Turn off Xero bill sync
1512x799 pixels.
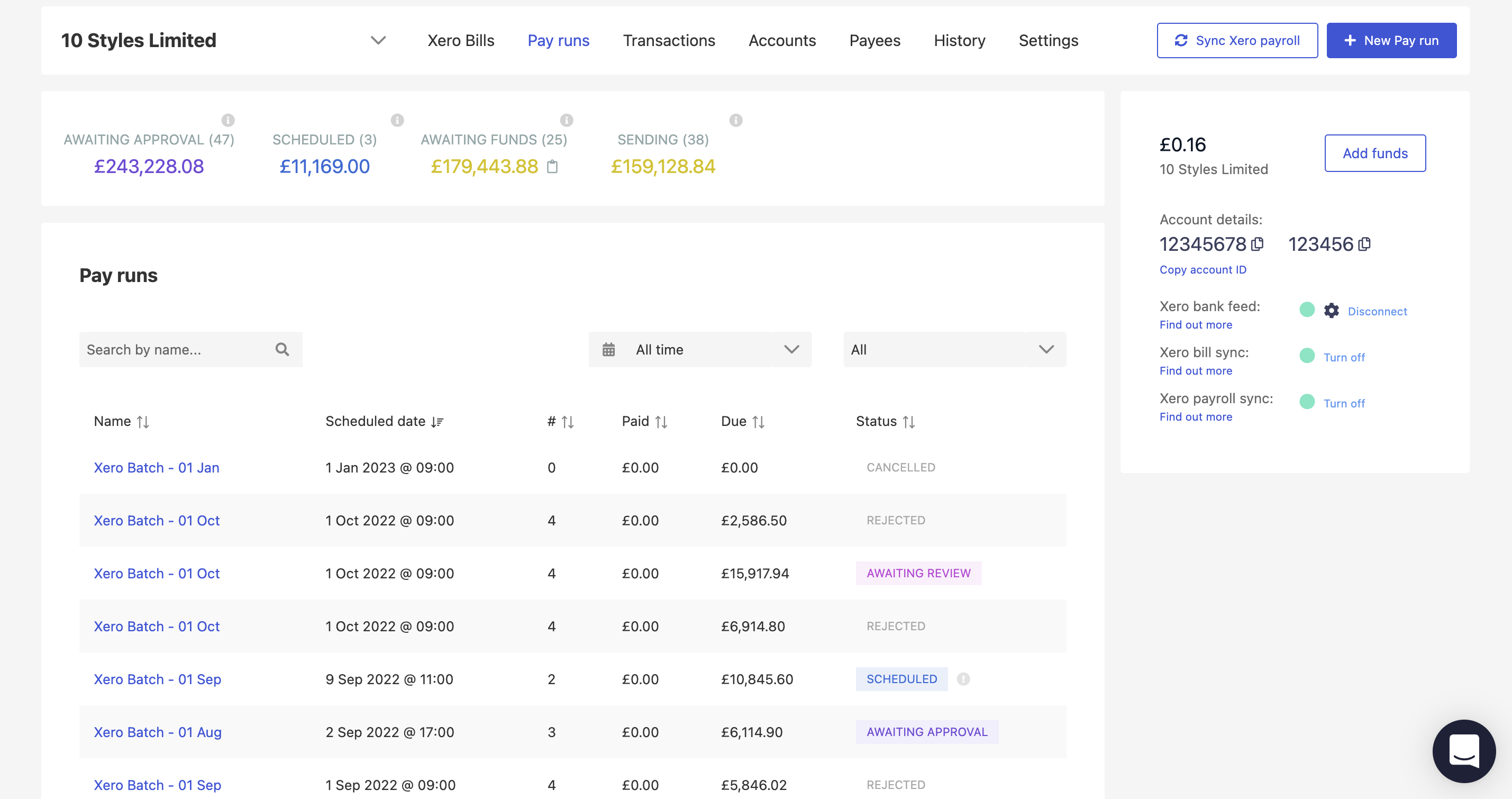point(1345,356)
